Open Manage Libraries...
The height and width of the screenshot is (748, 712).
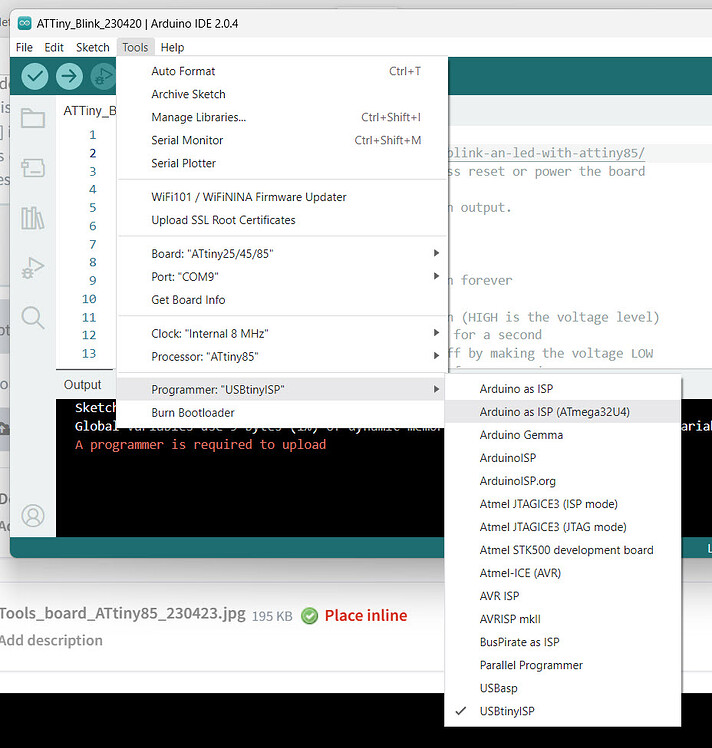click(282, 117)
